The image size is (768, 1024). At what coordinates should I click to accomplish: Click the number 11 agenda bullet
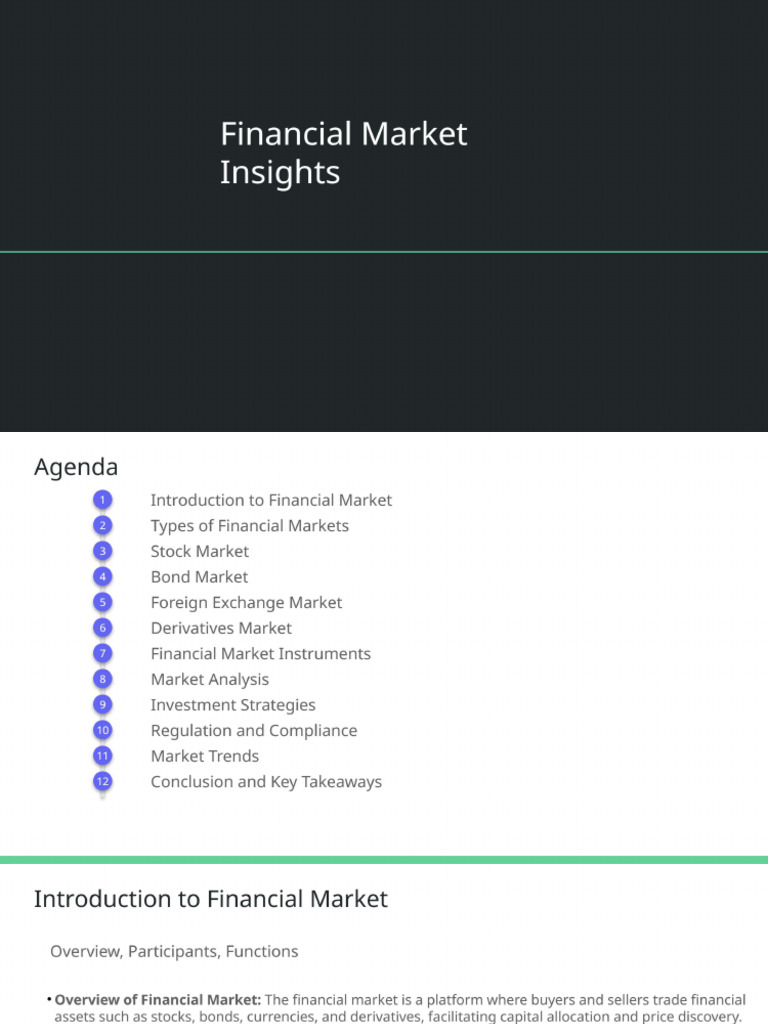pos(102,756)
